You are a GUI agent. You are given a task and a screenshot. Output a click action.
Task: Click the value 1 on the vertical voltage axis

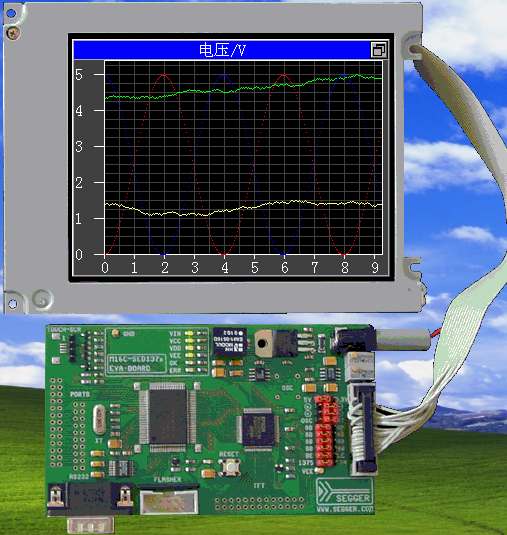tap(79, 219)
